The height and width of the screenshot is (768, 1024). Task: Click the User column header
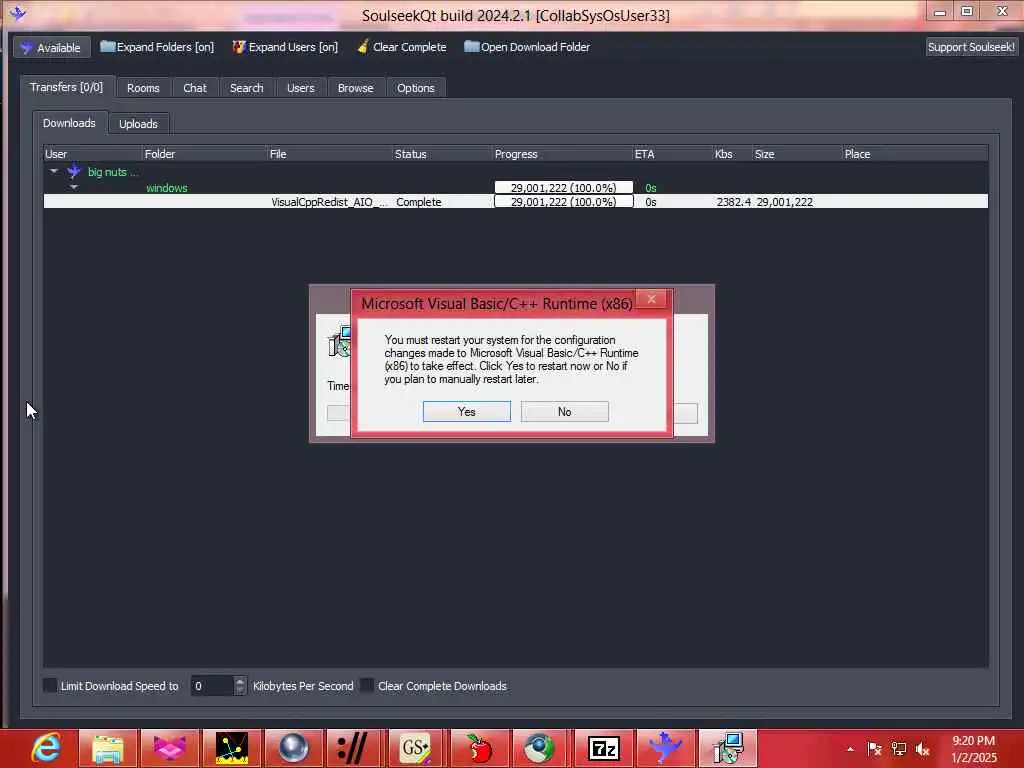(x=93, y=154)
